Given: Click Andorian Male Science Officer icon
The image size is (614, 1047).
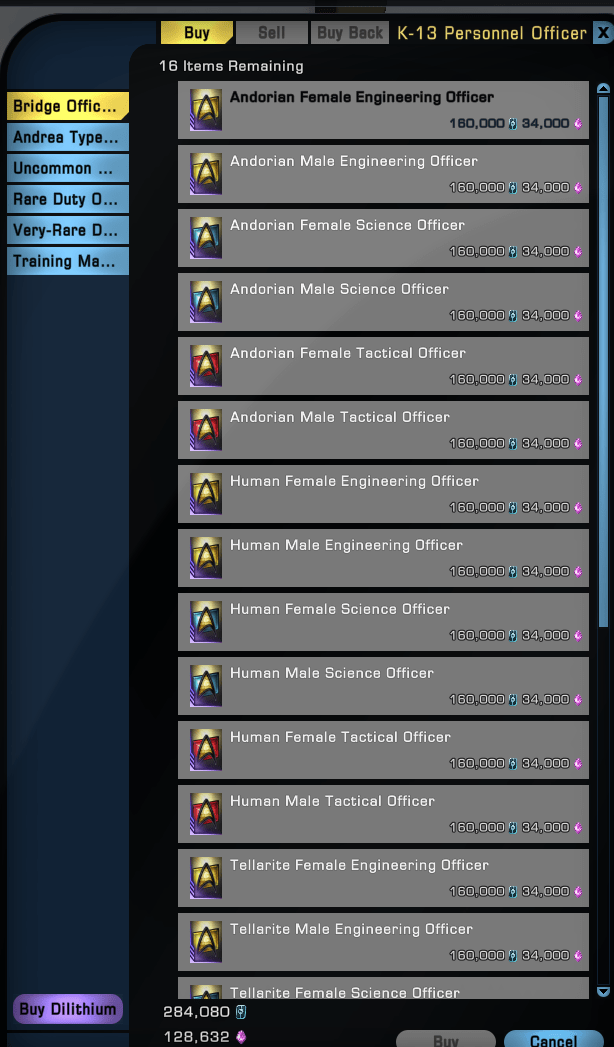Looking at the screenshot, I should coord(206,302).
